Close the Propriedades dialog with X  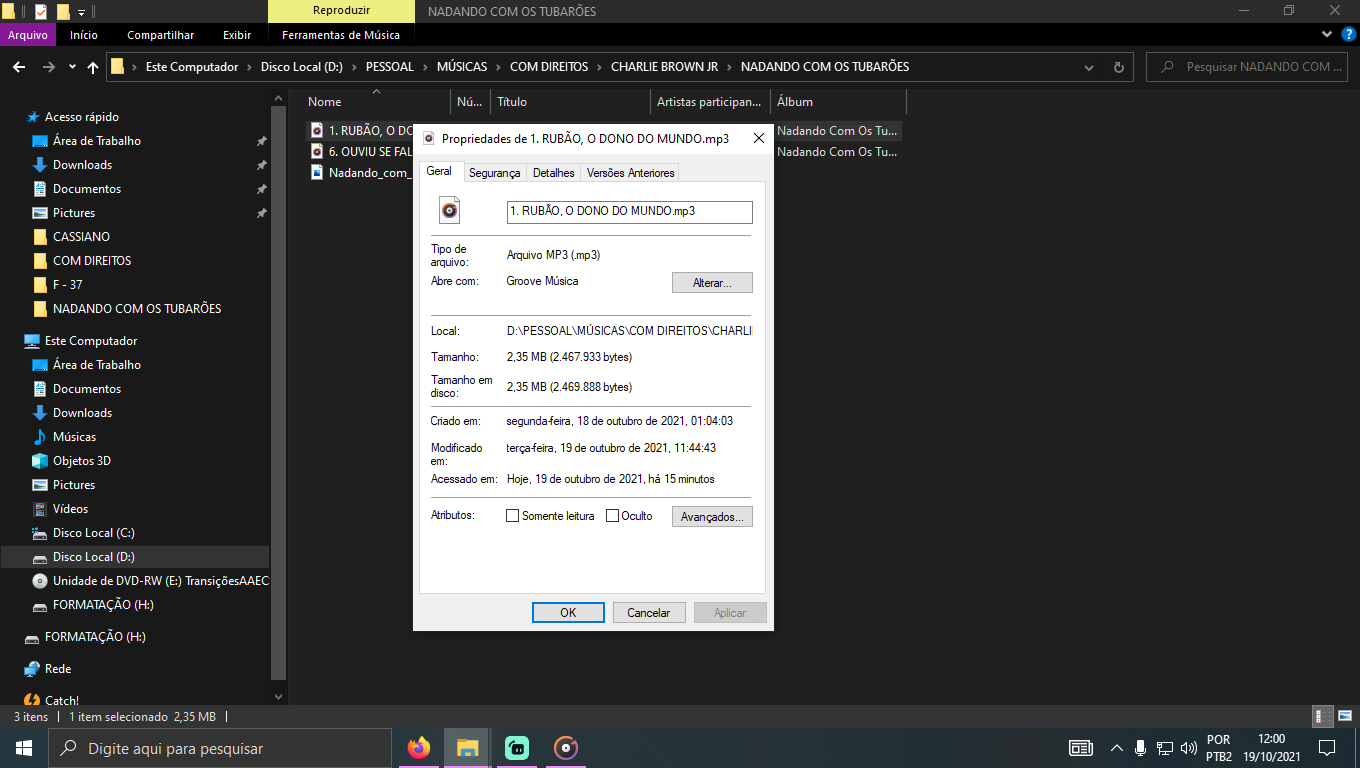(x=758, y=138)
